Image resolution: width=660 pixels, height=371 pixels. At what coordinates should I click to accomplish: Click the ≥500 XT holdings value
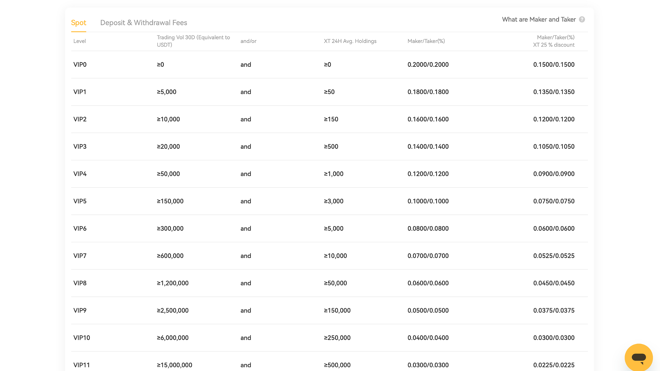[331, 147]
